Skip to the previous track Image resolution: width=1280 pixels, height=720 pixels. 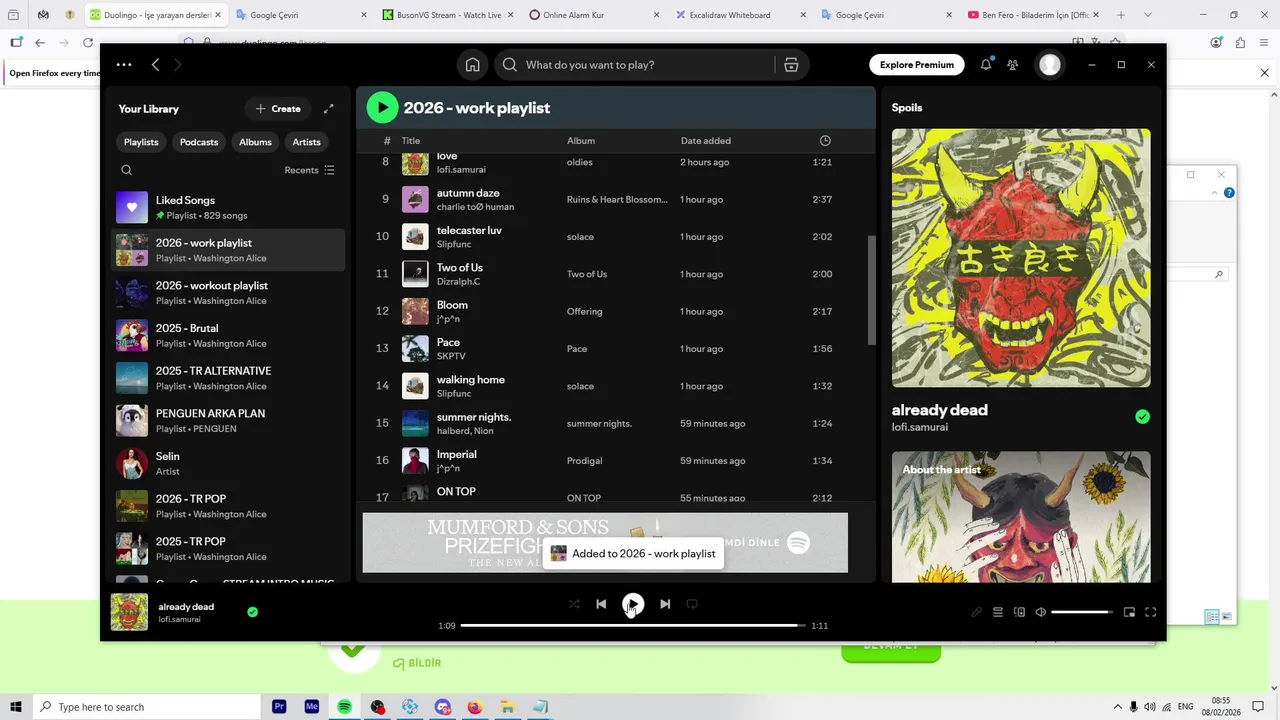601,604
